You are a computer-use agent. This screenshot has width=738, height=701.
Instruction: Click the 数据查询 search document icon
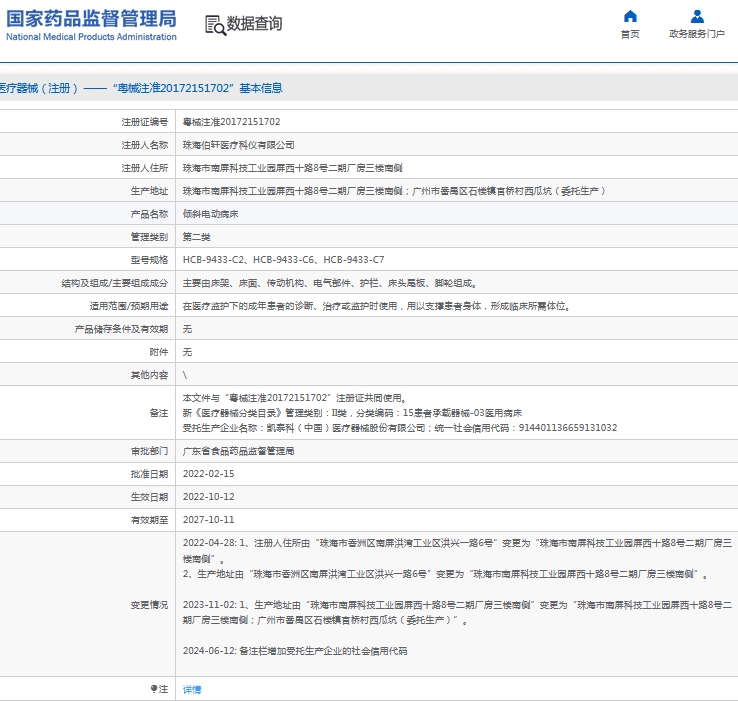click(215, 25)
